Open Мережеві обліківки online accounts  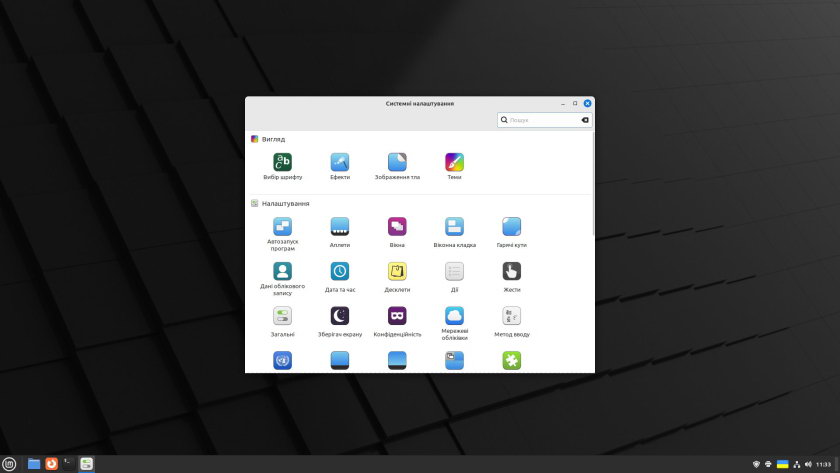click(454, 324)
